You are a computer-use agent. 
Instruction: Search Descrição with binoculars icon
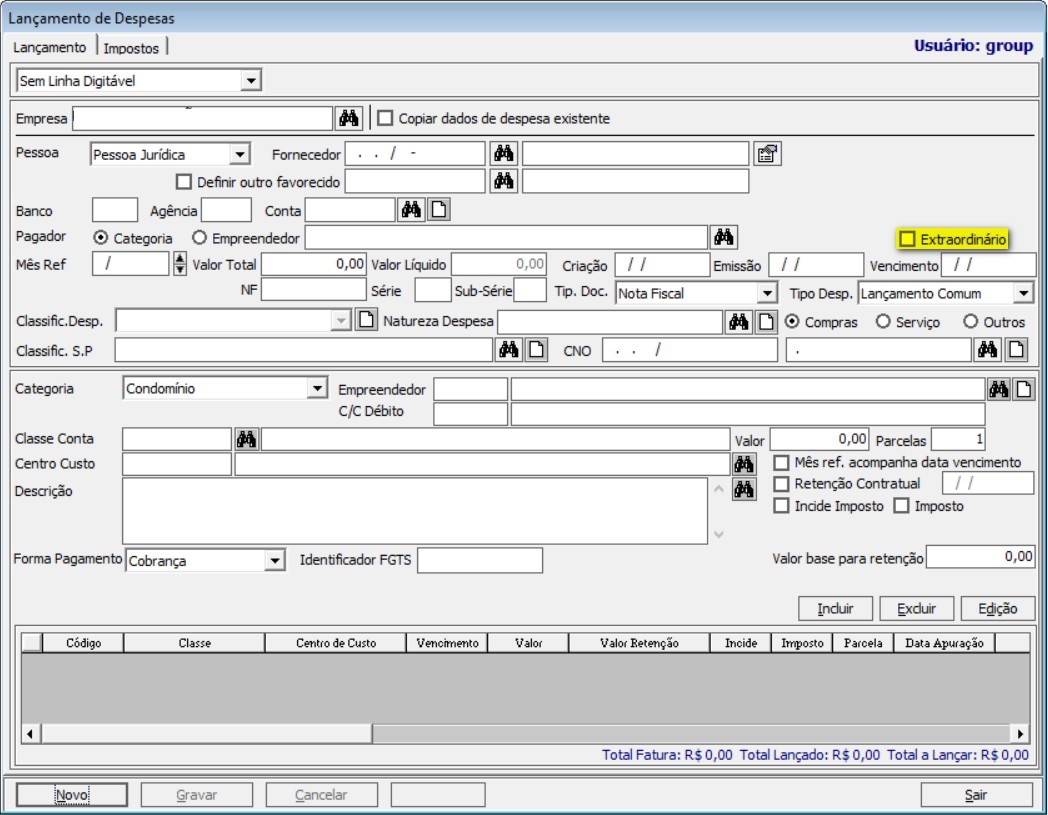point(744,489)
